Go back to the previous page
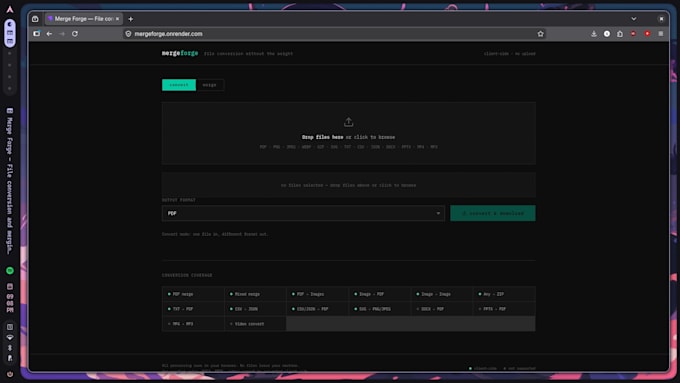Viewport: 680px width, 383px height. tap(49, 34)
